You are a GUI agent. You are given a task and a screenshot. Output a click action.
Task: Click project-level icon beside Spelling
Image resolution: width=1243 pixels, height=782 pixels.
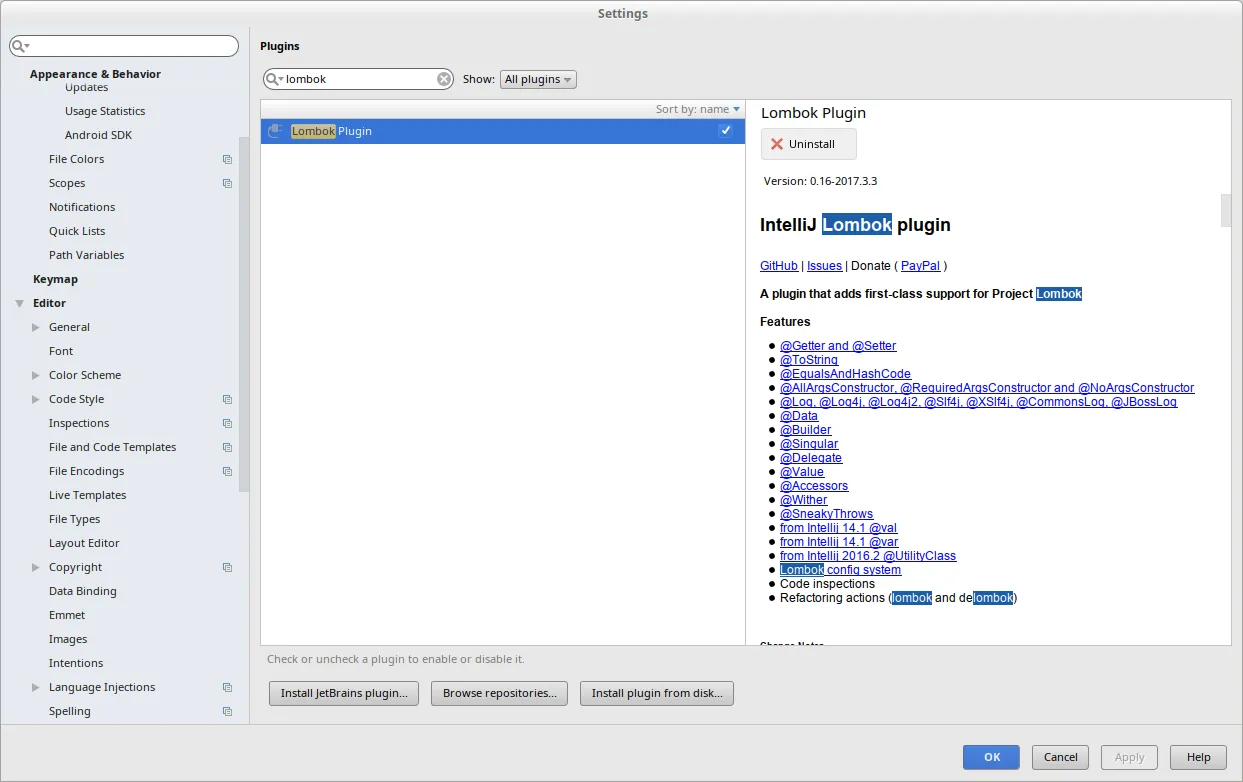point(227,711)
